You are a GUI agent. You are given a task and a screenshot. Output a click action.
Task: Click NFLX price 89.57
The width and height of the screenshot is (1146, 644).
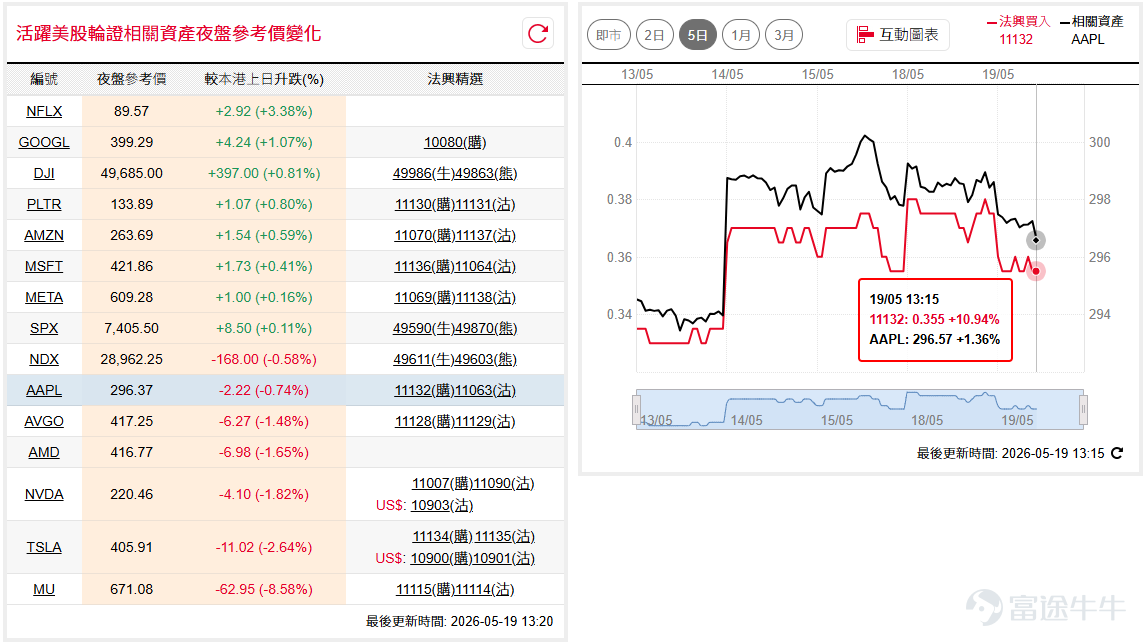coord(132,111)
